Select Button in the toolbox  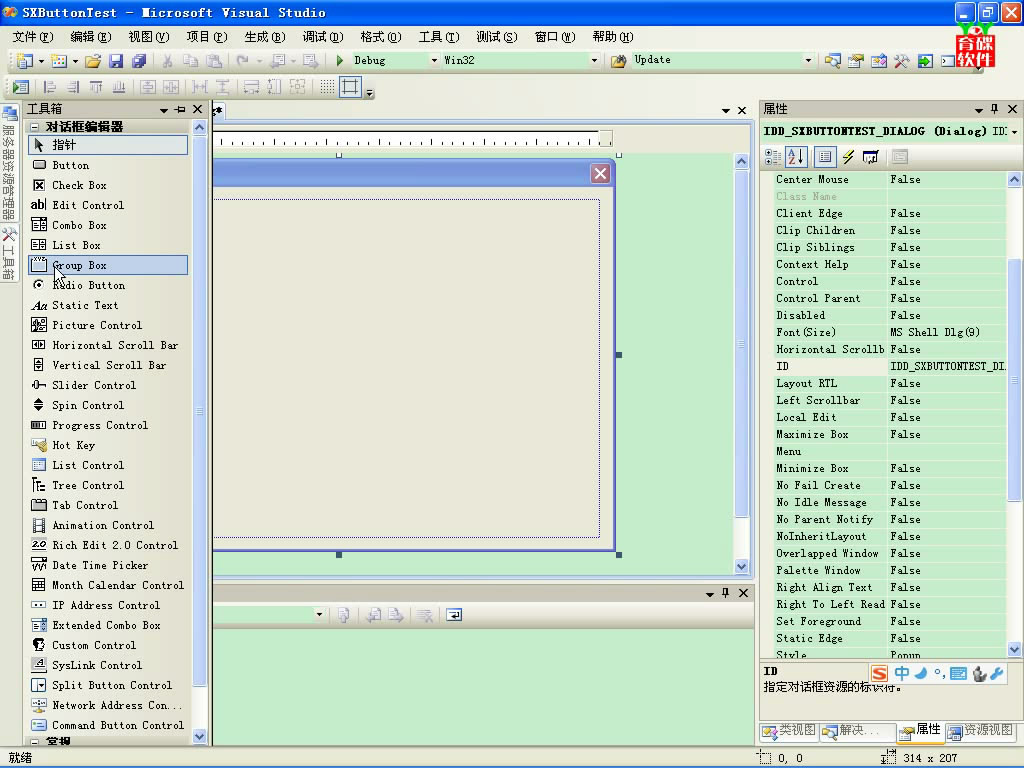point(108,165)
